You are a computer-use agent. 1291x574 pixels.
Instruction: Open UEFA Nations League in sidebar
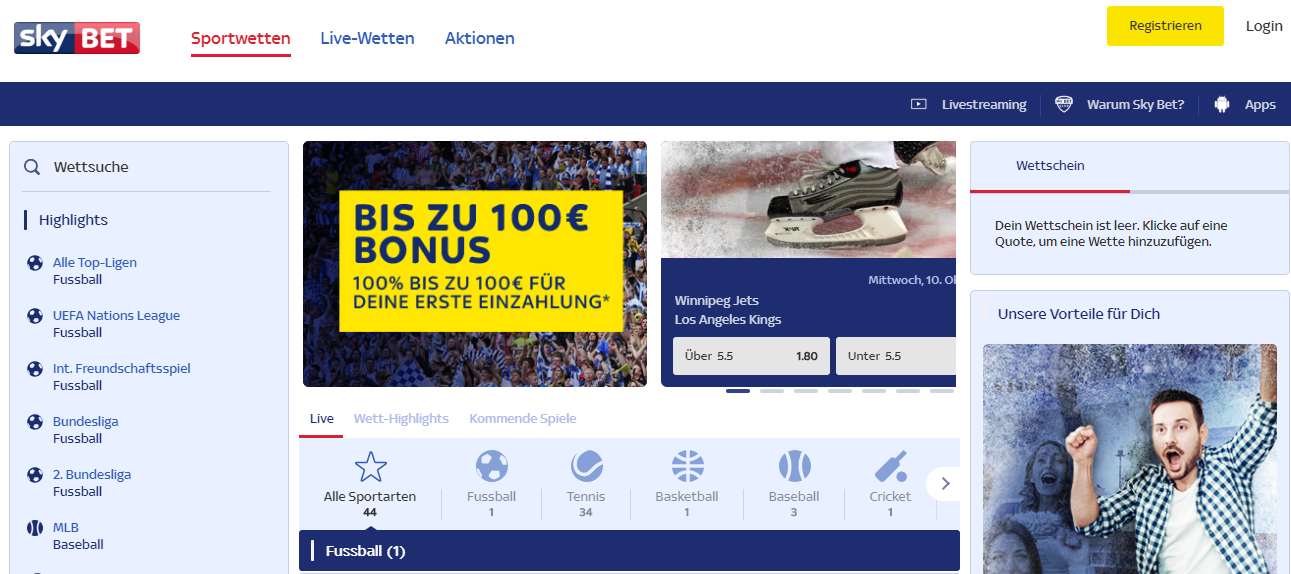coord(116,315)
